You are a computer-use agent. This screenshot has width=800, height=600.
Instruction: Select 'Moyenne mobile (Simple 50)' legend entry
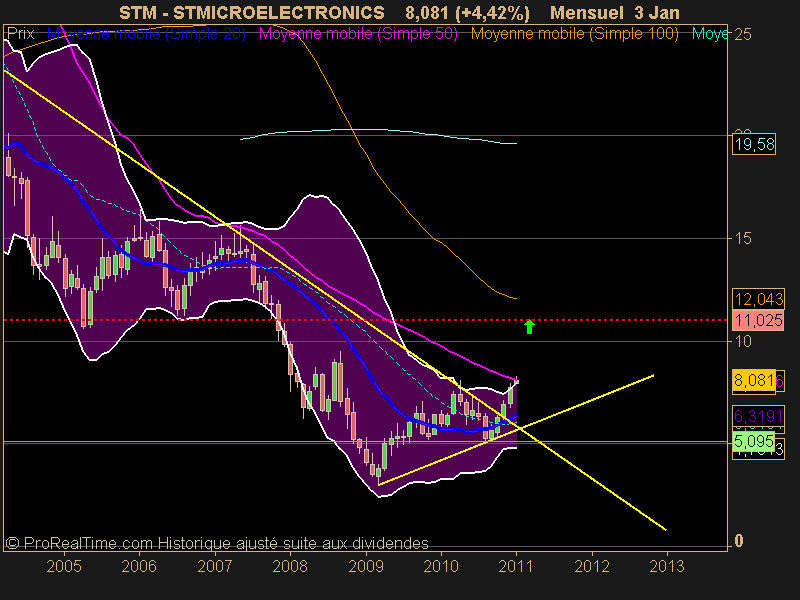358,34
